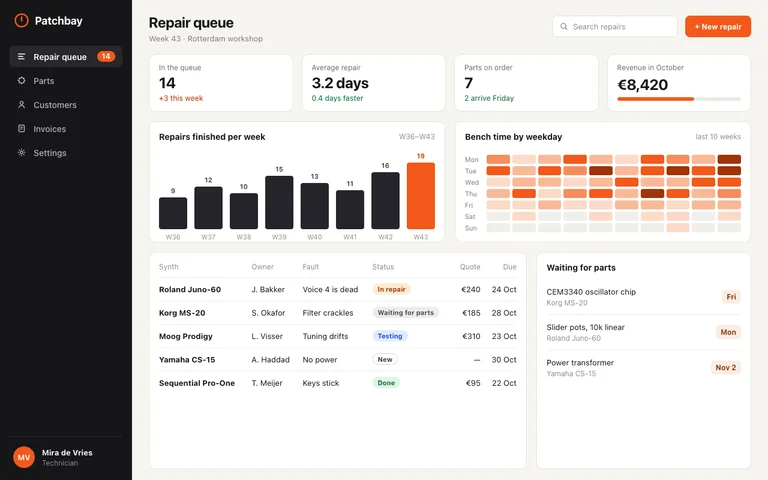This screenshot has height=480, width=768.
Task: Open the Roland Juno-60 repair row
Action: [337, 289]
